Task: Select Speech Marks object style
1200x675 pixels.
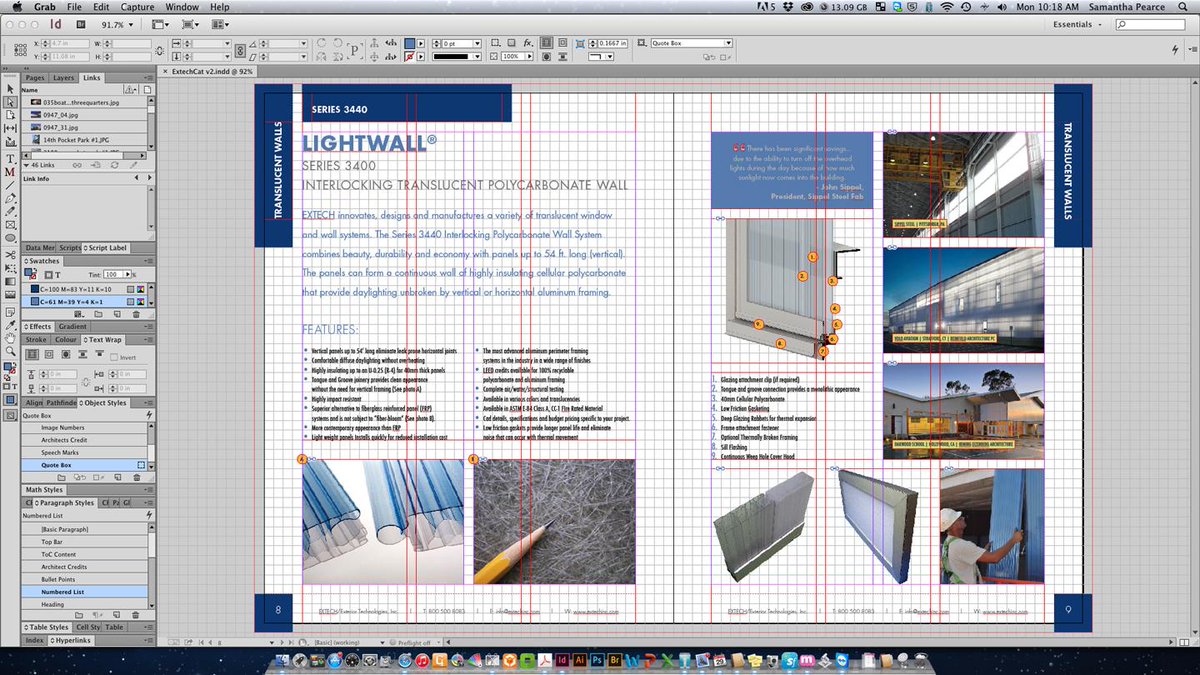Action: pyautogui.click(x=86, y=452)
